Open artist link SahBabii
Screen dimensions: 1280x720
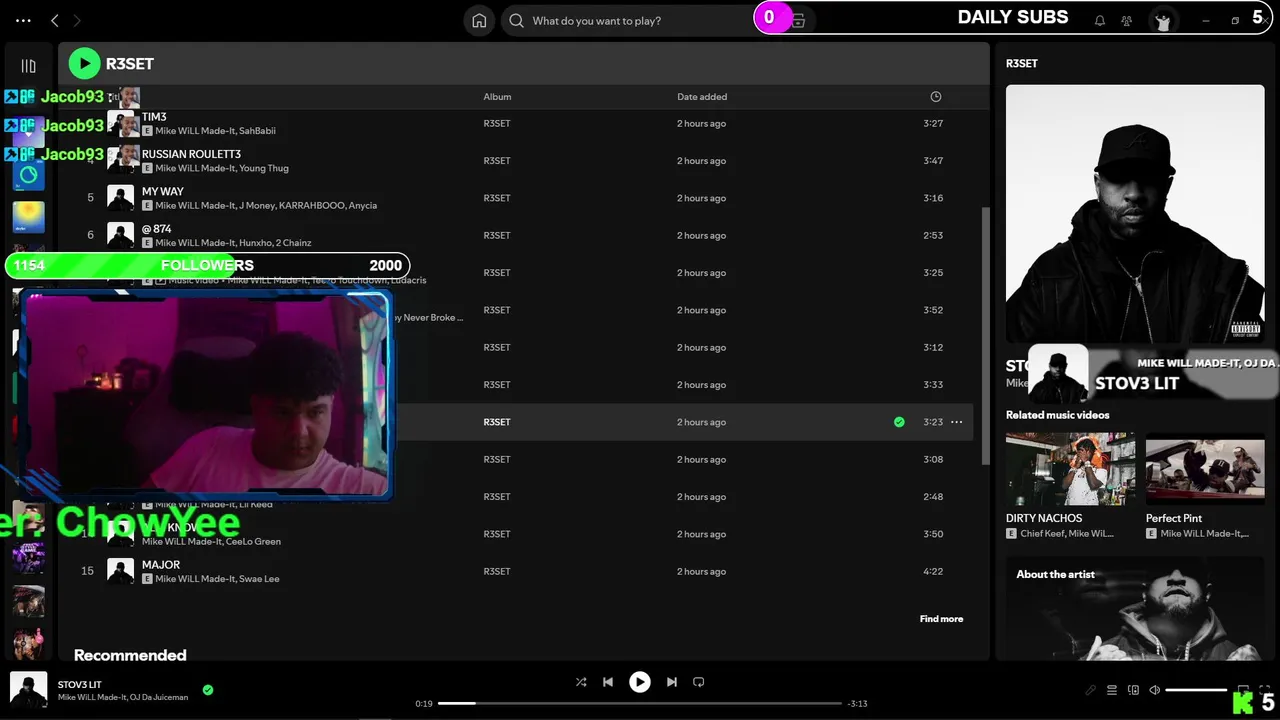[x=257, y=131]
